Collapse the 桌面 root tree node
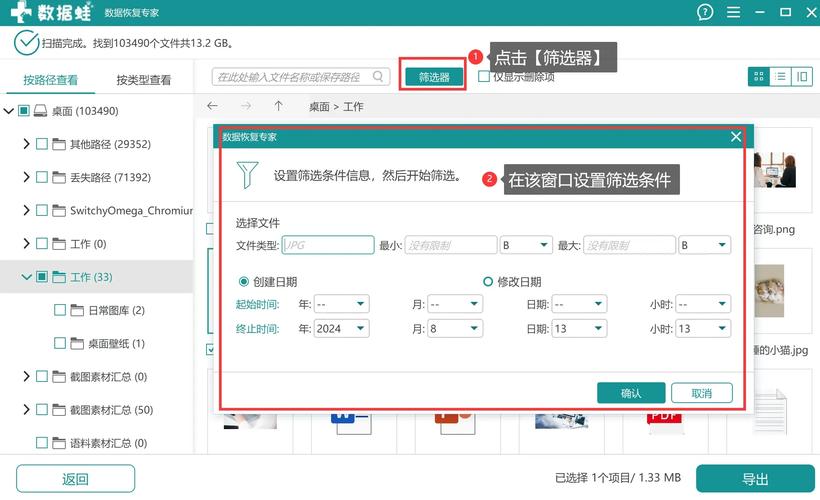 [x=8, y=110]
